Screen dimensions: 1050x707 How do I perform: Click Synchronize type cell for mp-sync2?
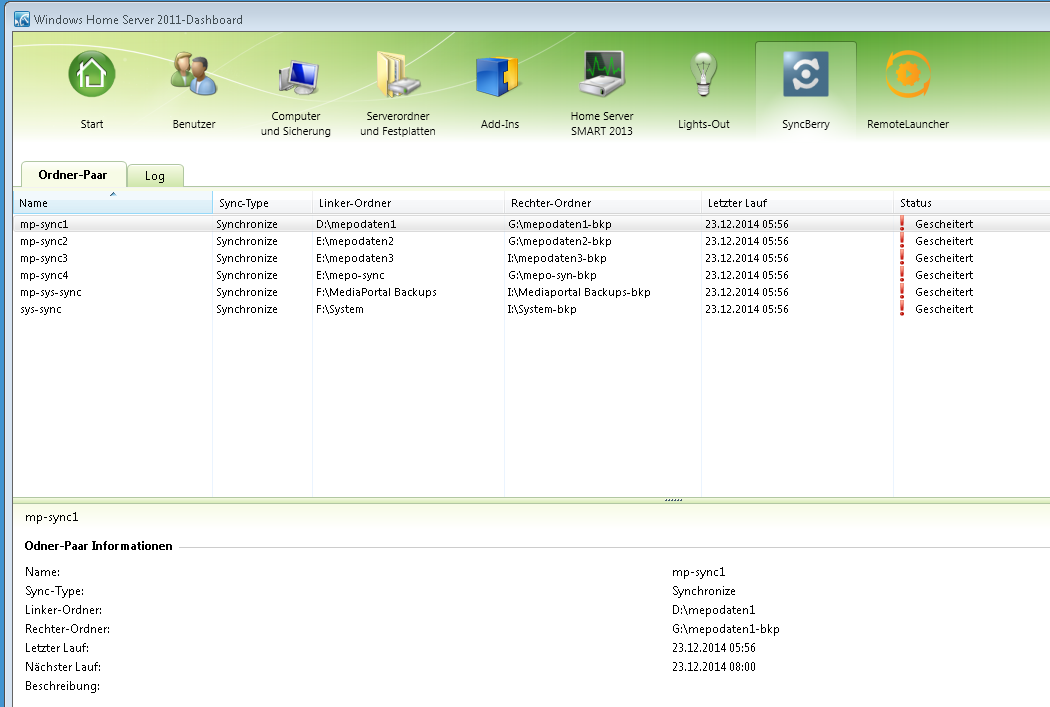246,241
